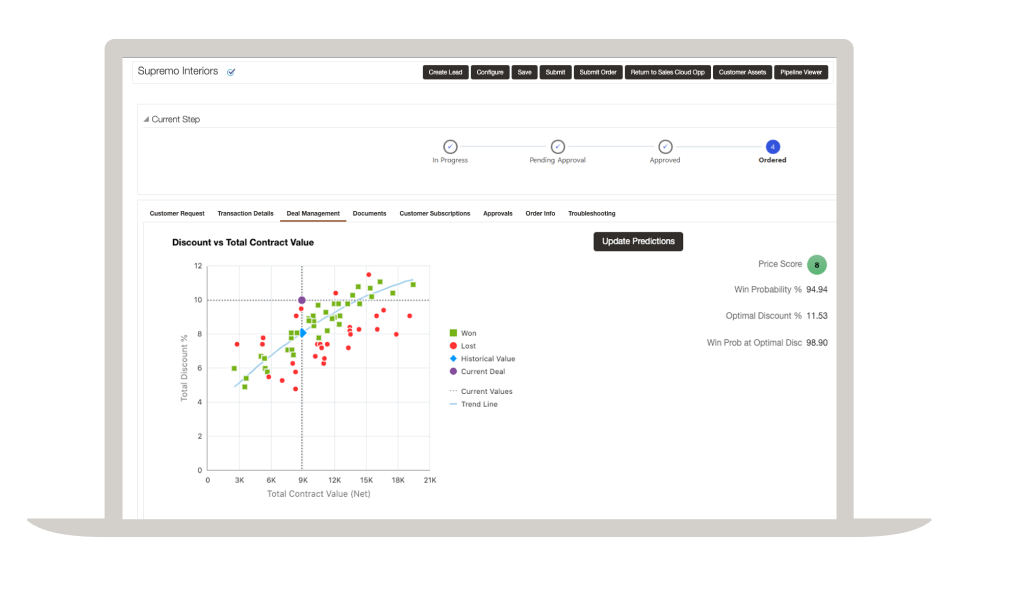The width and height of the screenshot is (1024, 600).
Task: Click the Approved step checkmark circle
Action: coord(665,146)
